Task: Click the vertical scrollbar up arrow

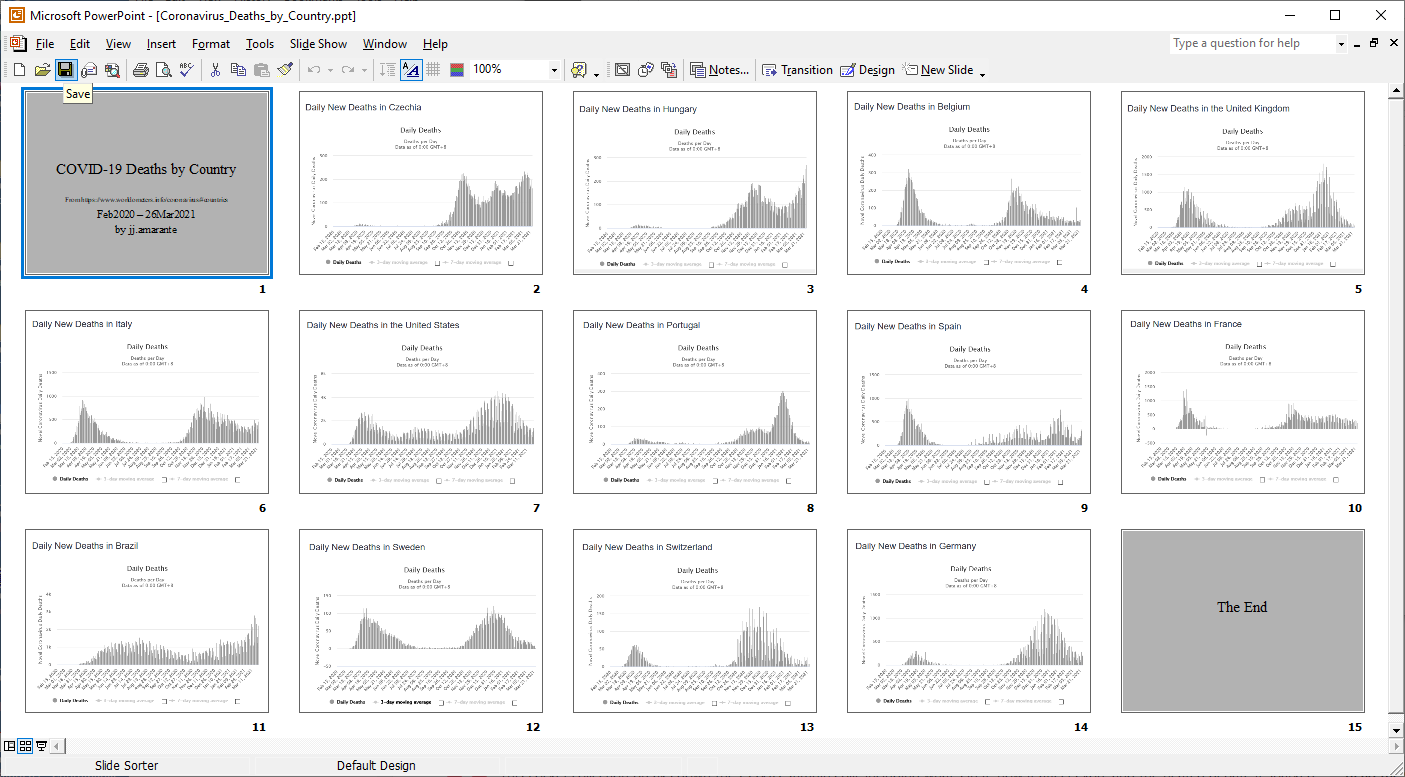Action: tap(1396, 93)
